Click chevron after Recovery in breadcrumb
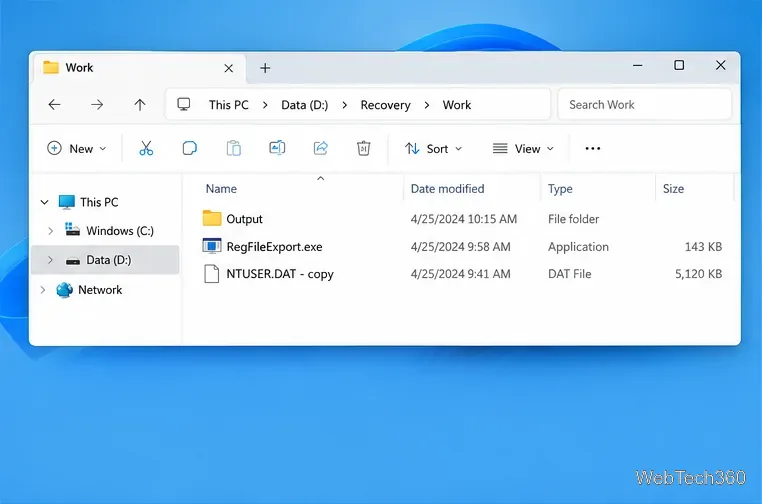Screen dimensions: 762x504 [x=427, y=105]
